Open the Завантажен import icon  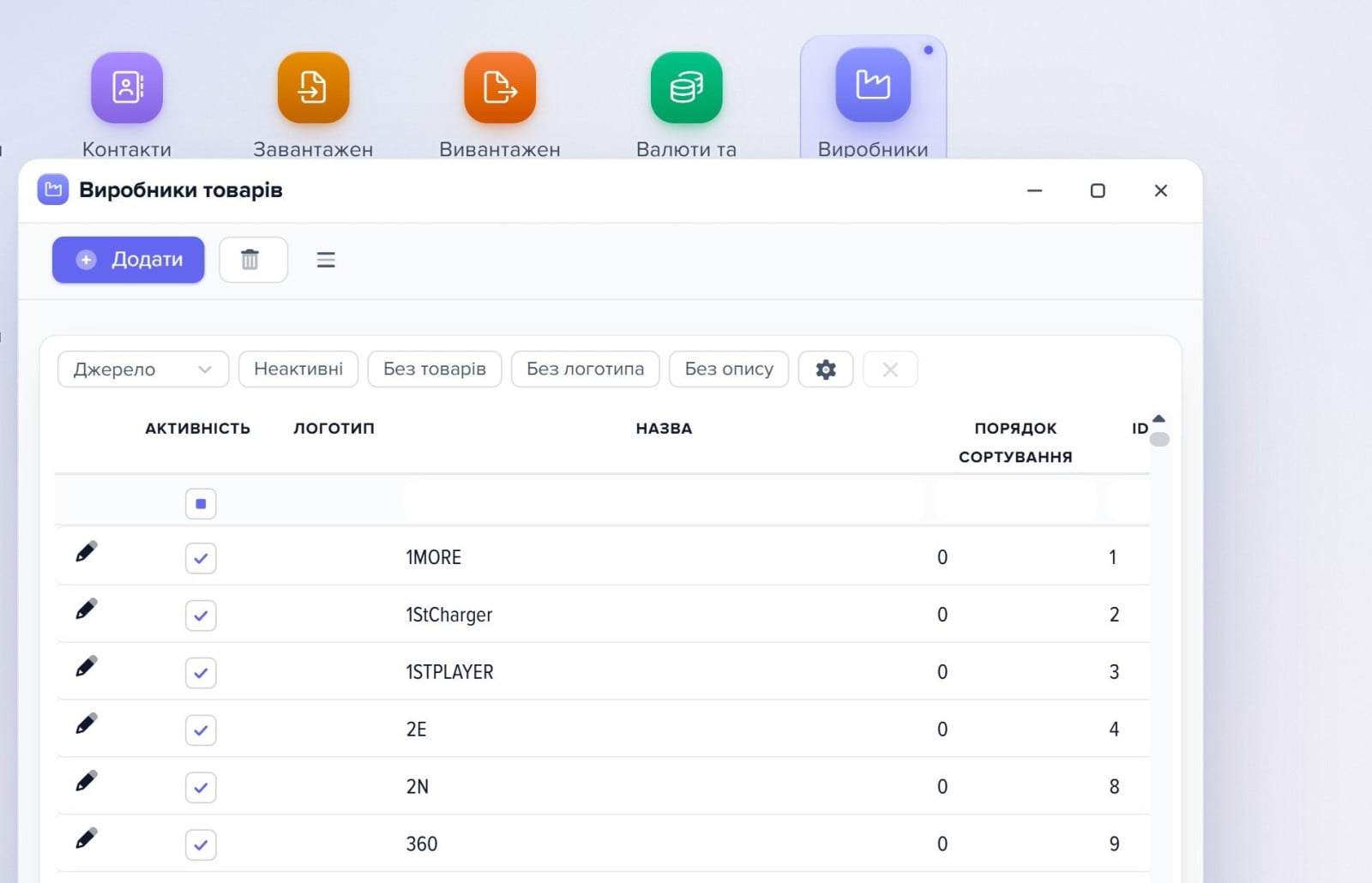(313, 87)
